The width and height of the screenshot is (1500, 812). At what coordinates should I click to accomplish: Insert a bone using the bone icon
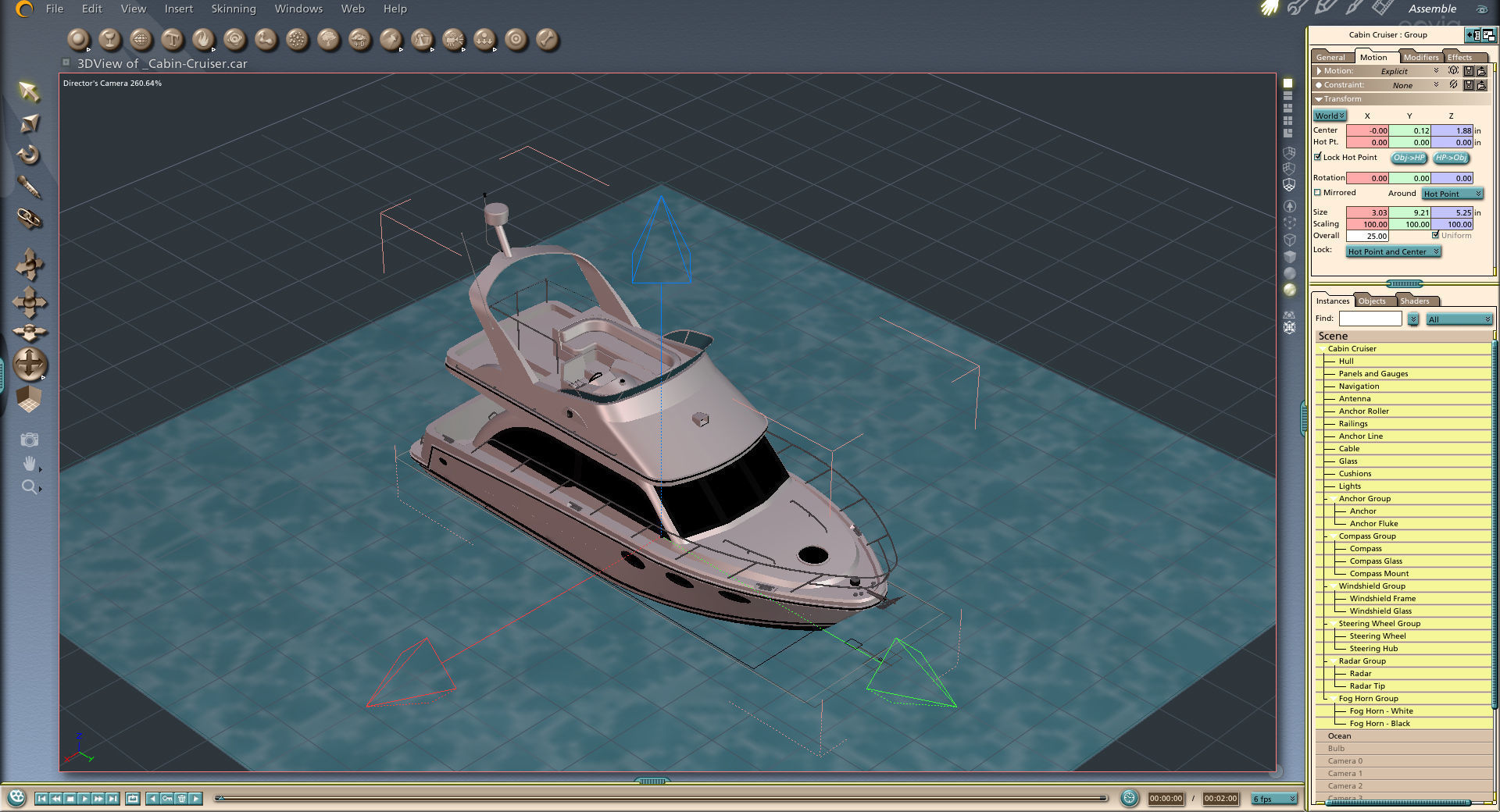pos(547,39)
